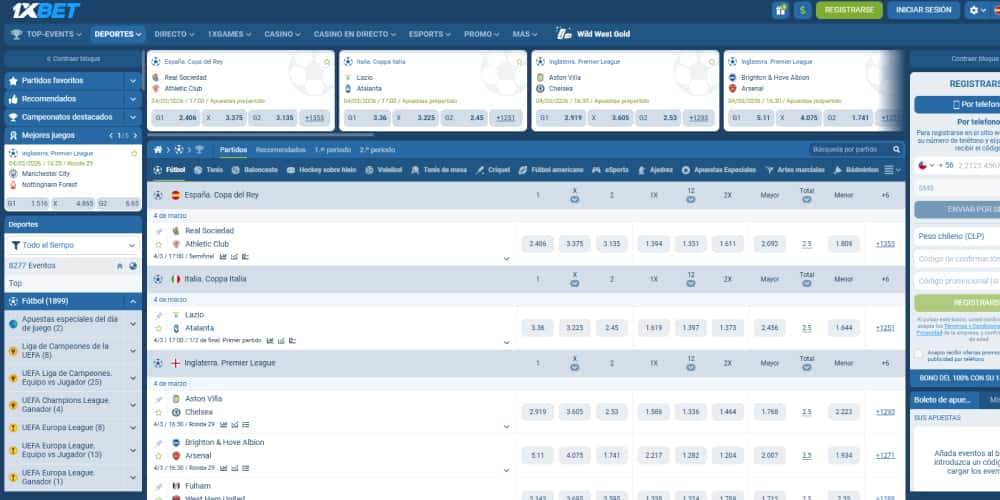Screen dimensions: 1000x500
Task: Select Ajedrez sport
Action: [655, 170]
